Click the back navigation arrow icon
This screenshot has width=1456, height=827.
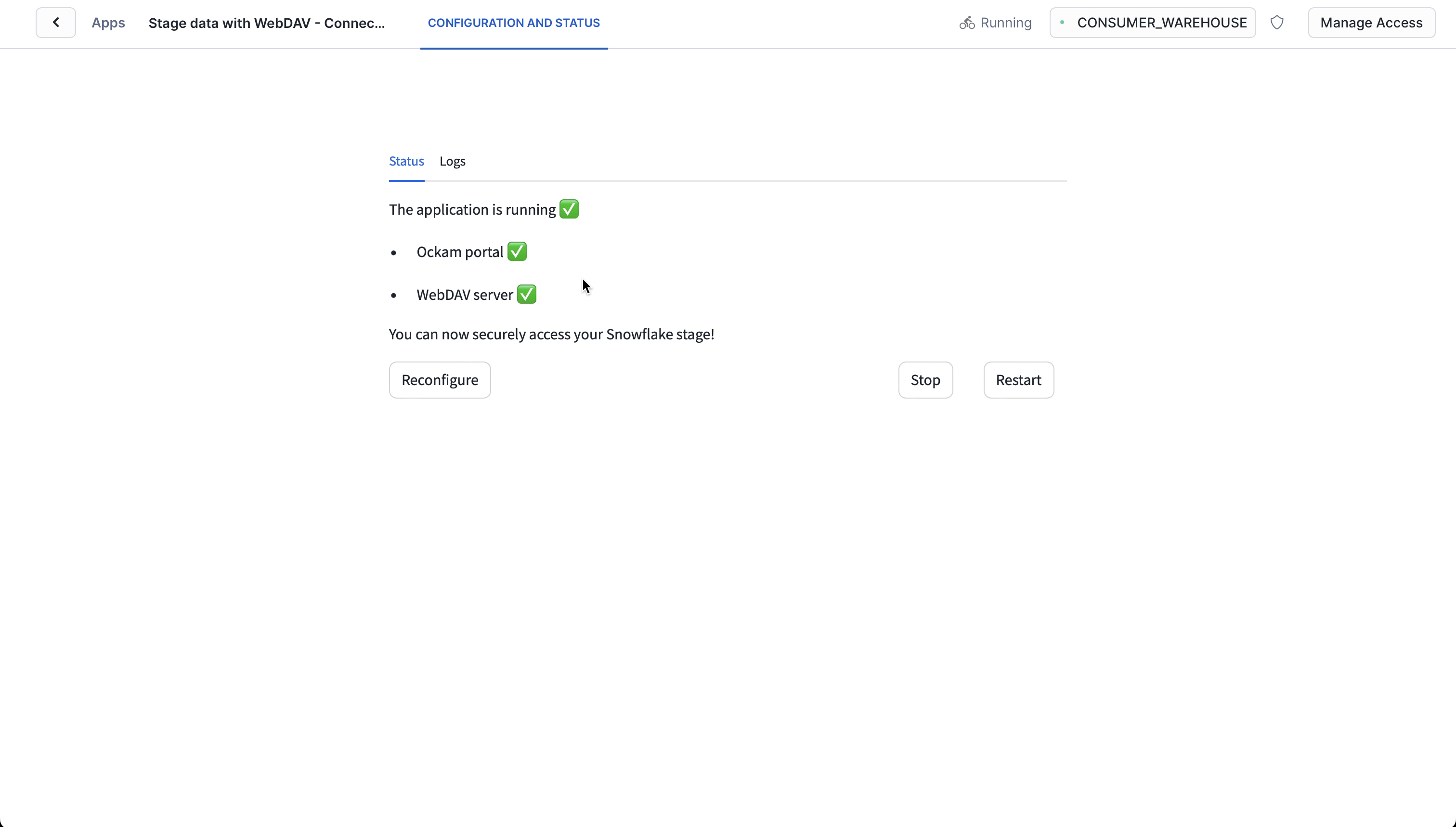[56, 22]
